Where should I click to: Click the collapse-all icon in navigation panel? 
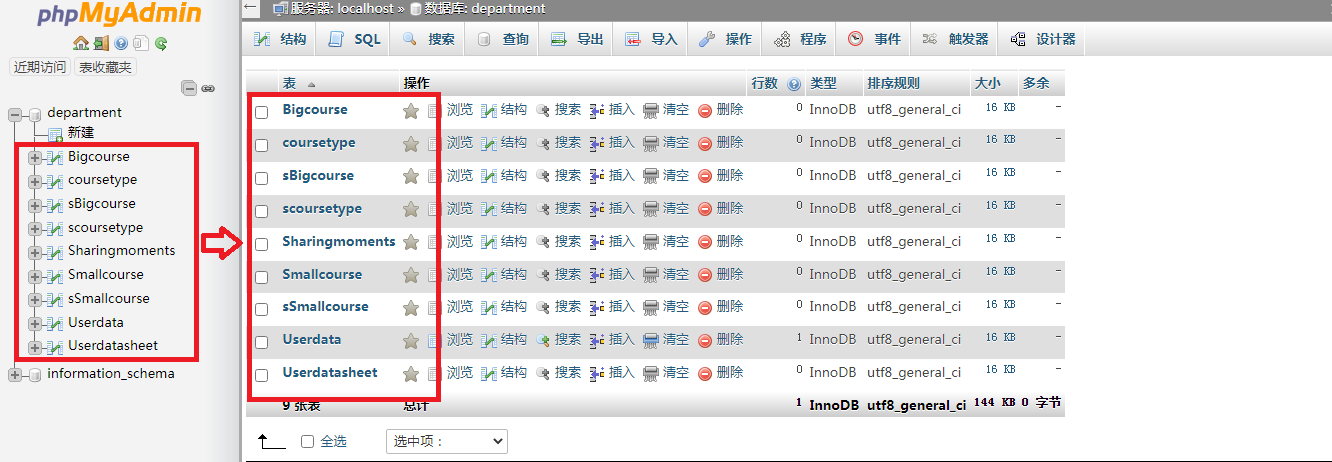pyautogui.click(x=189, y=88)
